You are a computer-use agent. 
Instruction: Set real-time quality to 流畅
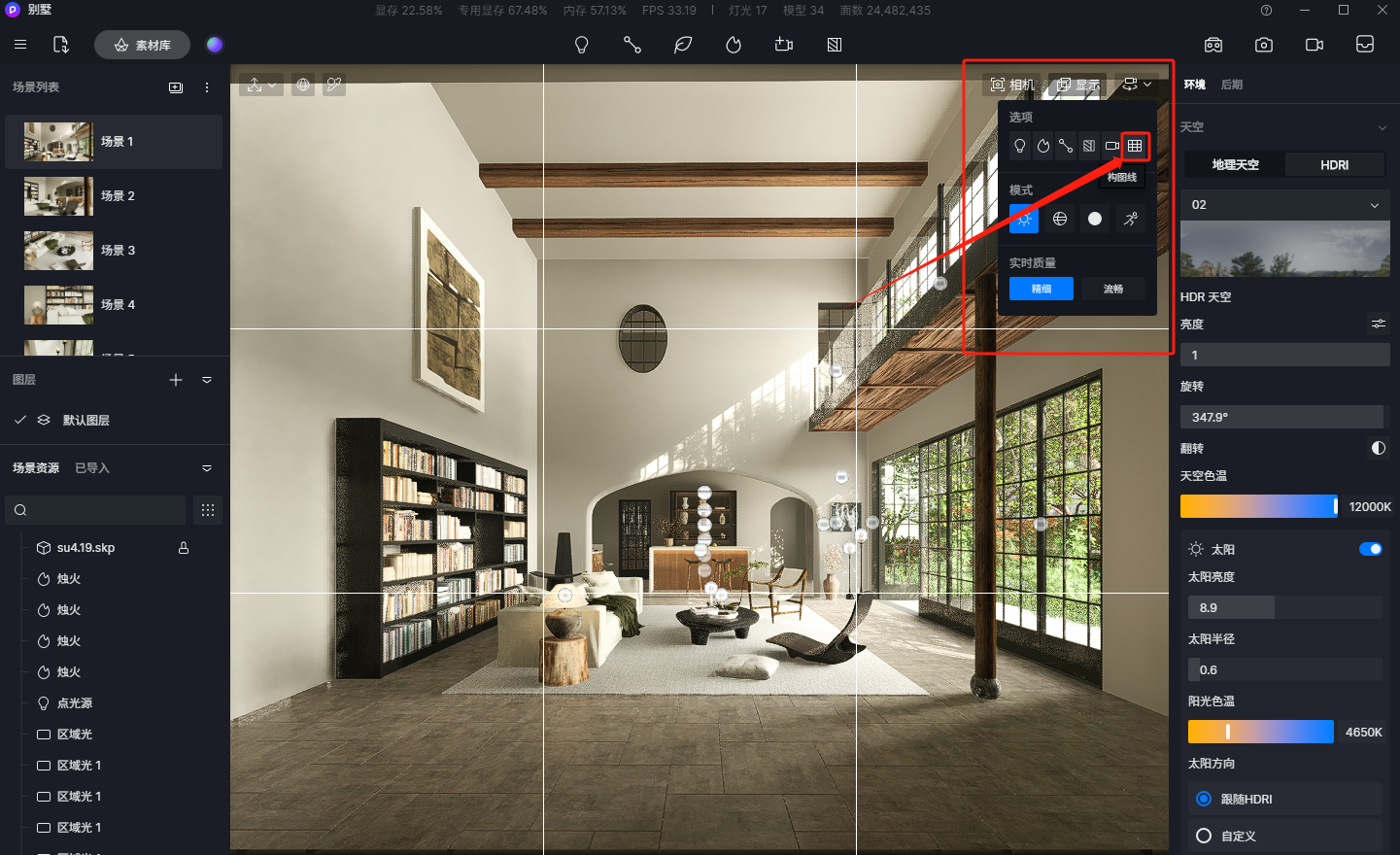click(x=1112, y=289)
